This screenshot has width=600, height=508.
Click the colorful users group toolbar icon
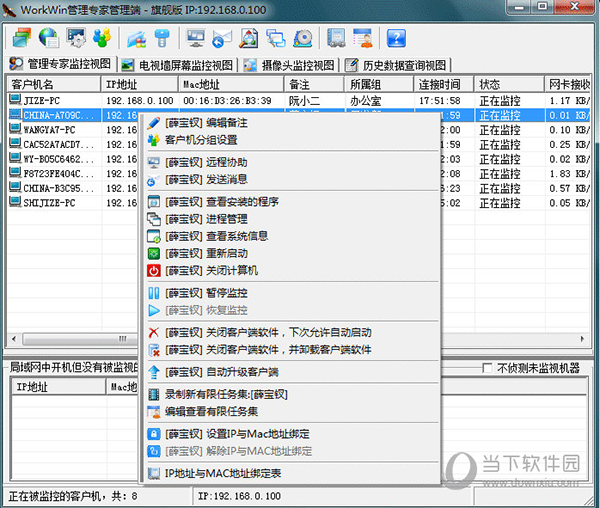point(103,38)
